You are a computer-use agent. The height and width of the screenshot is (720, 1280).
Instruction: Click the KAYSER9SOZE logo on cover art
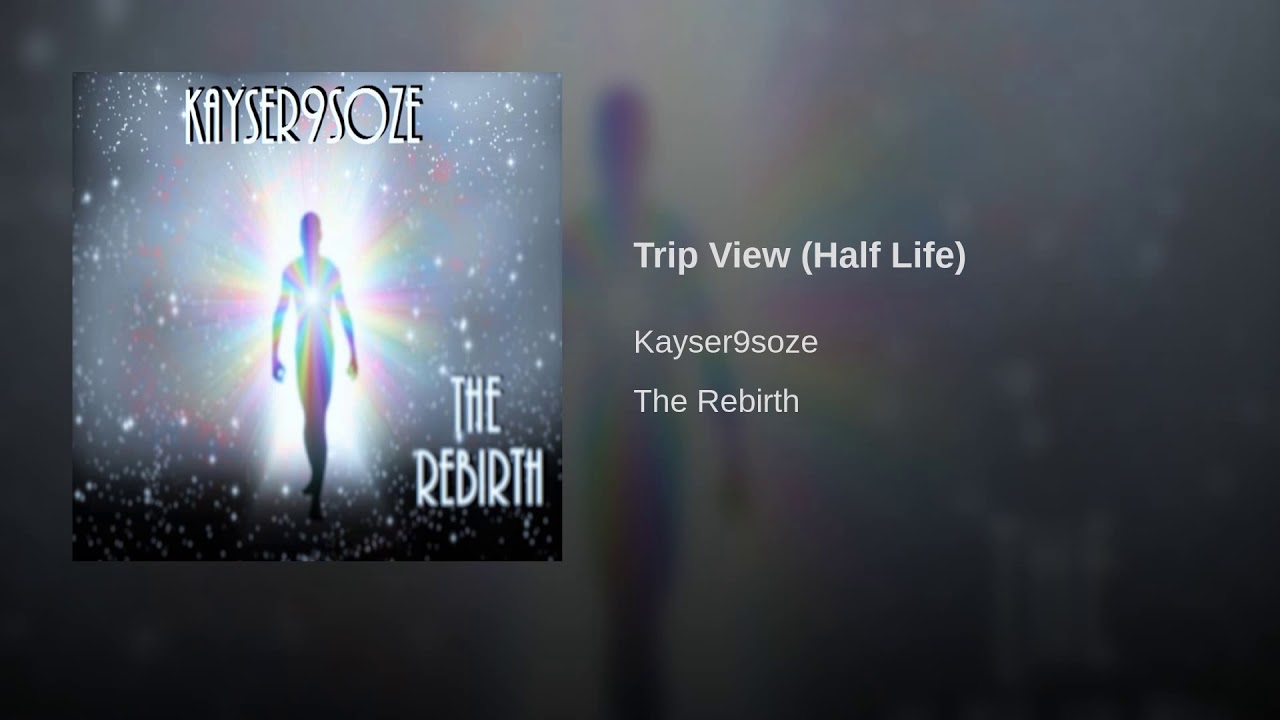pyautogui.click(x=304, y=115)
